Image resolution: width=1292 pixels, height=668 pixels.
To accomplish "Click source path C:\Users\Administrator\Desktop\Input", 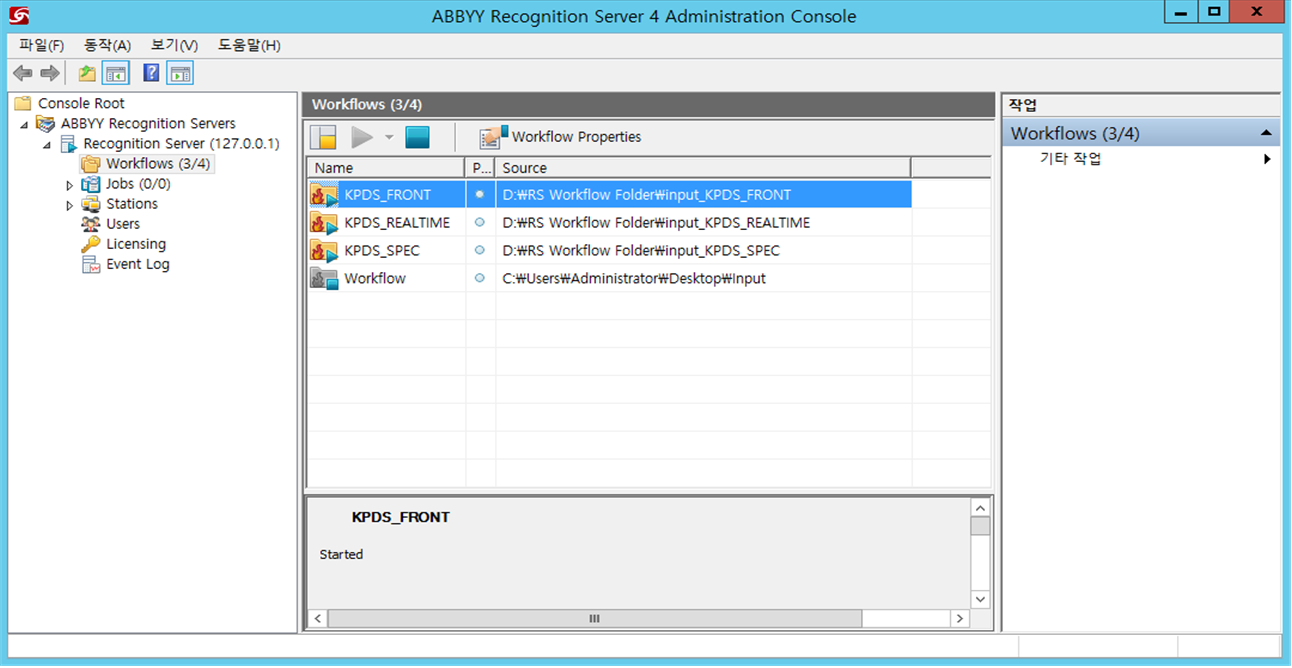I will coord(634,279).
